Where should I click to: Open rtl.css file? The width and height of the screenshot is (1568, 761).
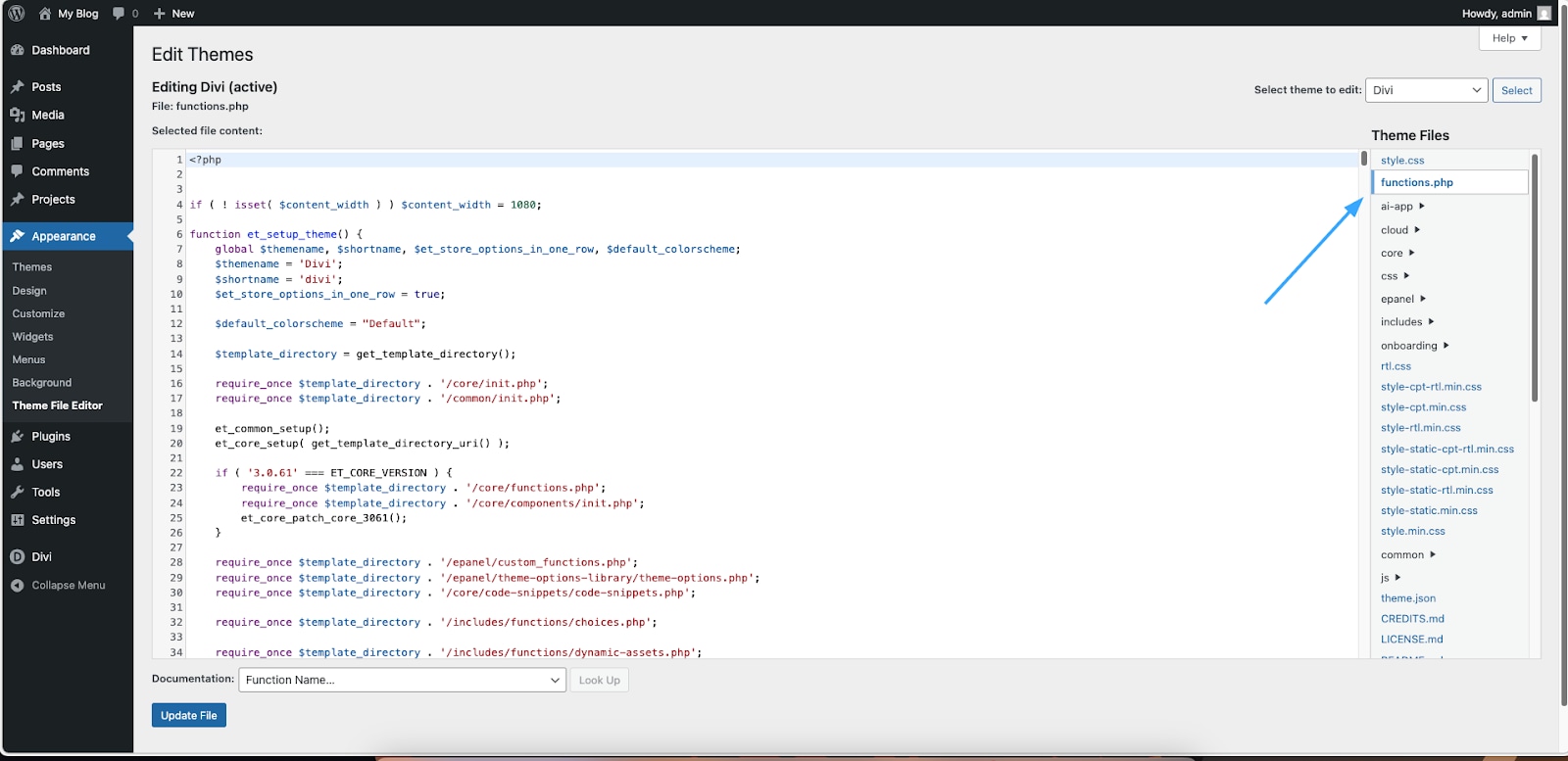tap(1396, 366)
